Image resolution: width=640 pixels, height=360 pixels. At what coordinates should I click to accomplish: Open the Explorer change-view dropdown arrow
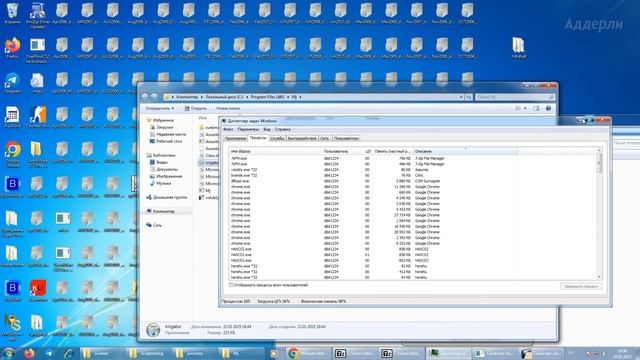525,108
